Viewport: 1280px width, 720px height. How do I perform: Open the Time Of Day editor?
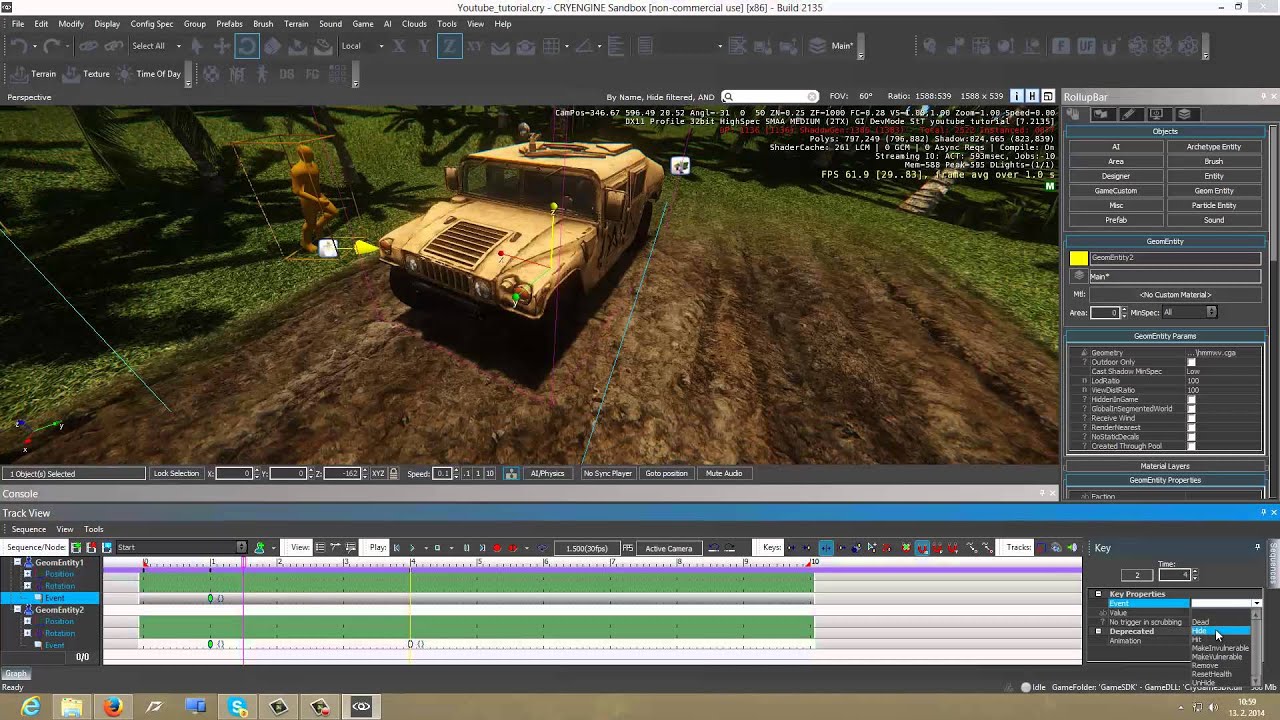pos(149,74)
